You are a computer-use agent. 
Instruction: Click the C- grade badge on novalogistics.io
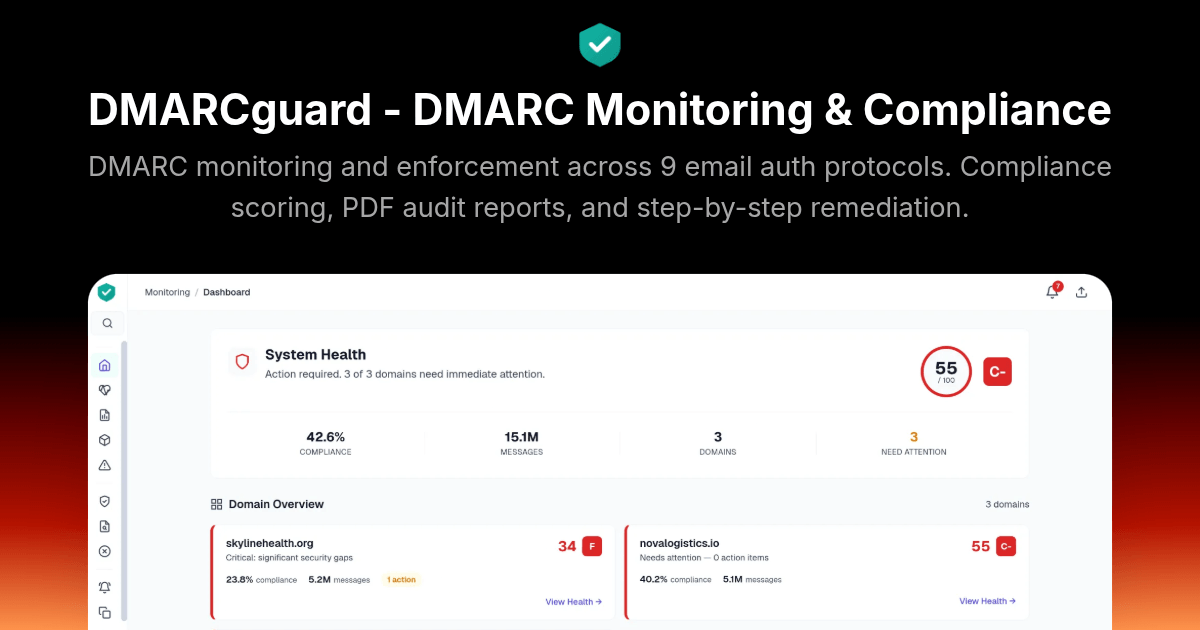[1006, 546]
